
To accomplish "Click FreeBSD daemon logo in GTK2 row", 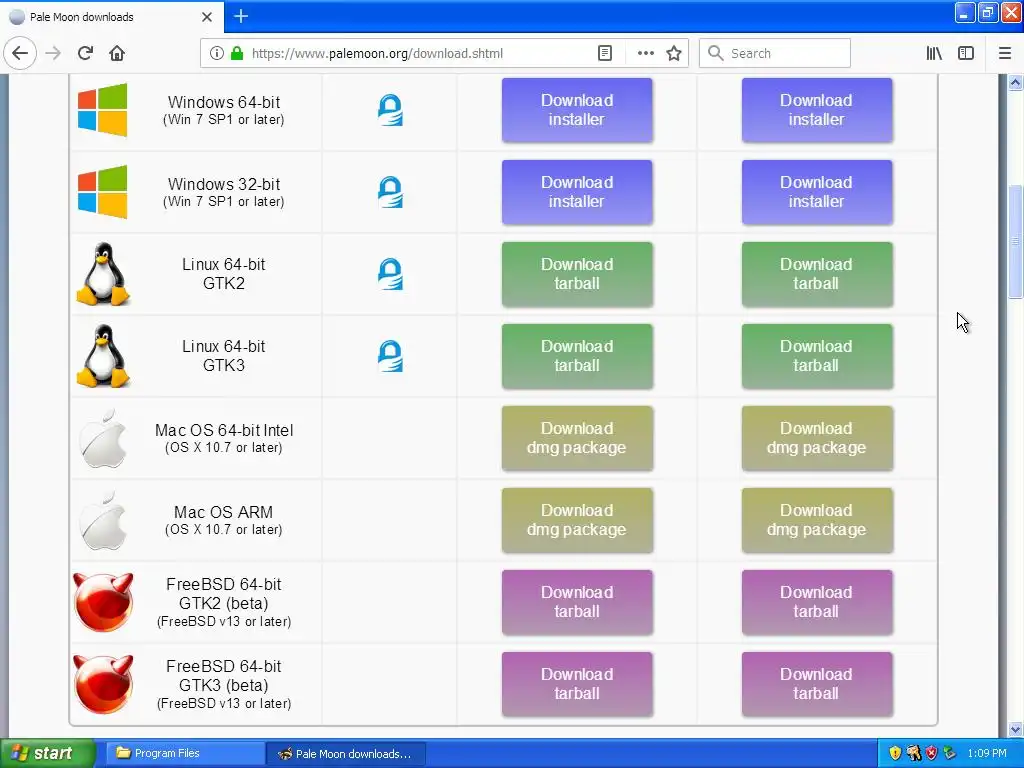I will 103,602.
